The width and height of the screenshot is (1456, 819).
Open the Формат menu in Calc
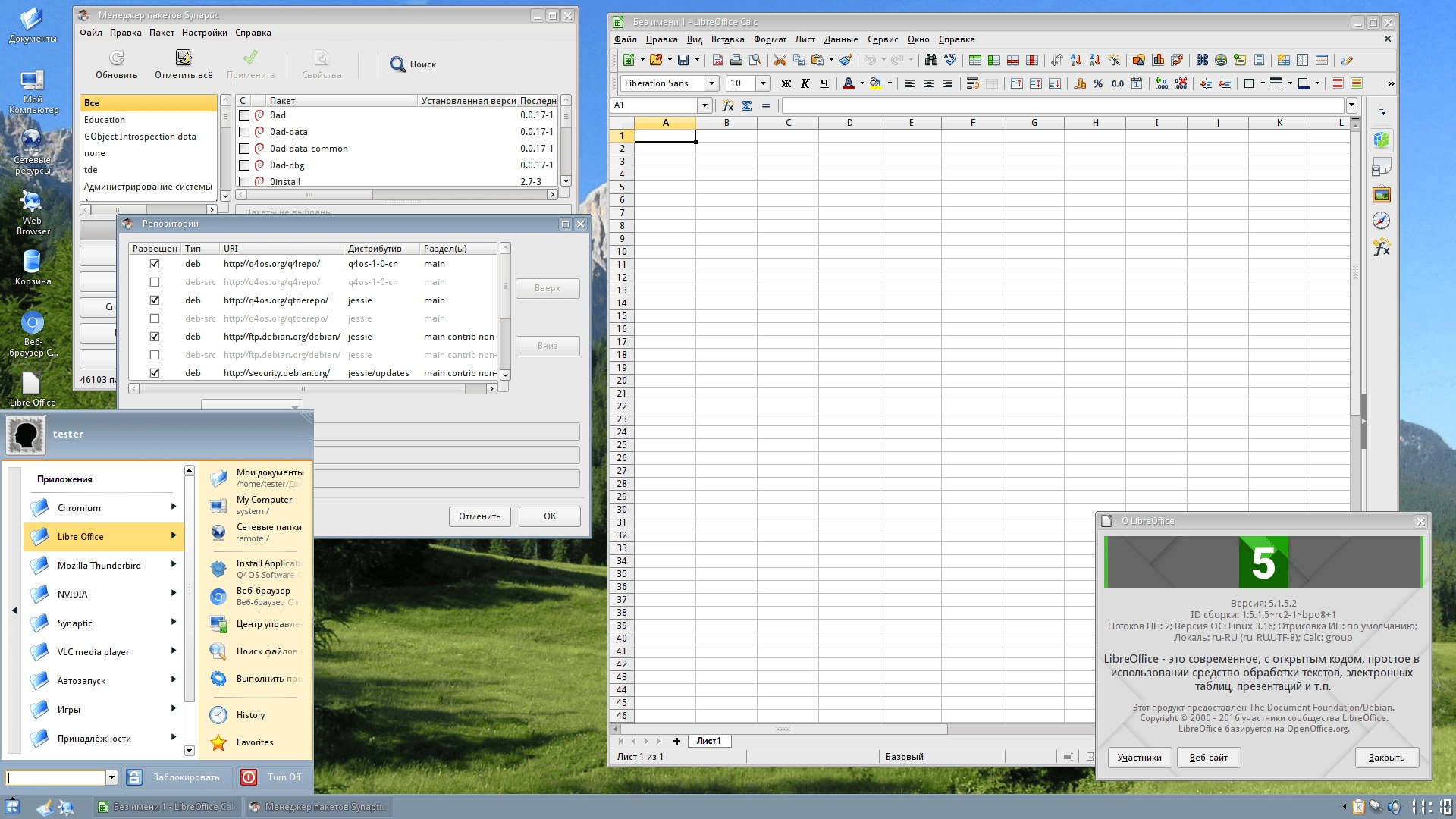point(770,39)
